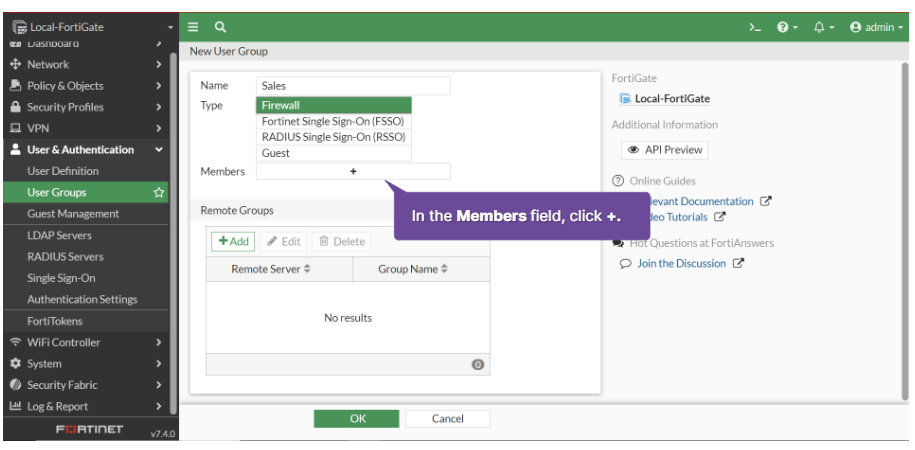Click the Edit remote group button
The height and width of the screenshot is (450, 915).
coord(284,242)
